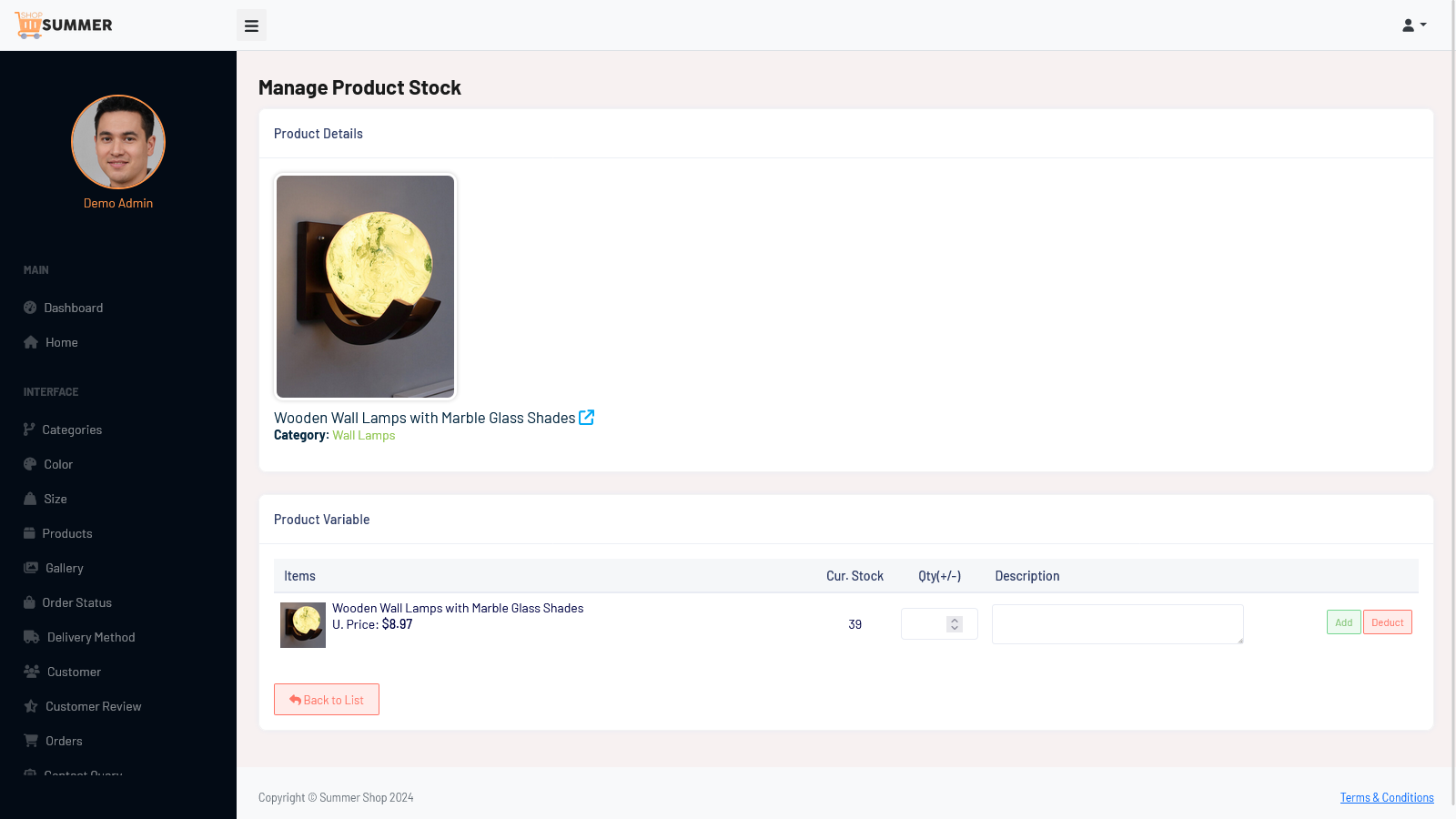Select the Size bag icon
The height and width of the screenshot is (819, 1456).
(x=30, y=499)
